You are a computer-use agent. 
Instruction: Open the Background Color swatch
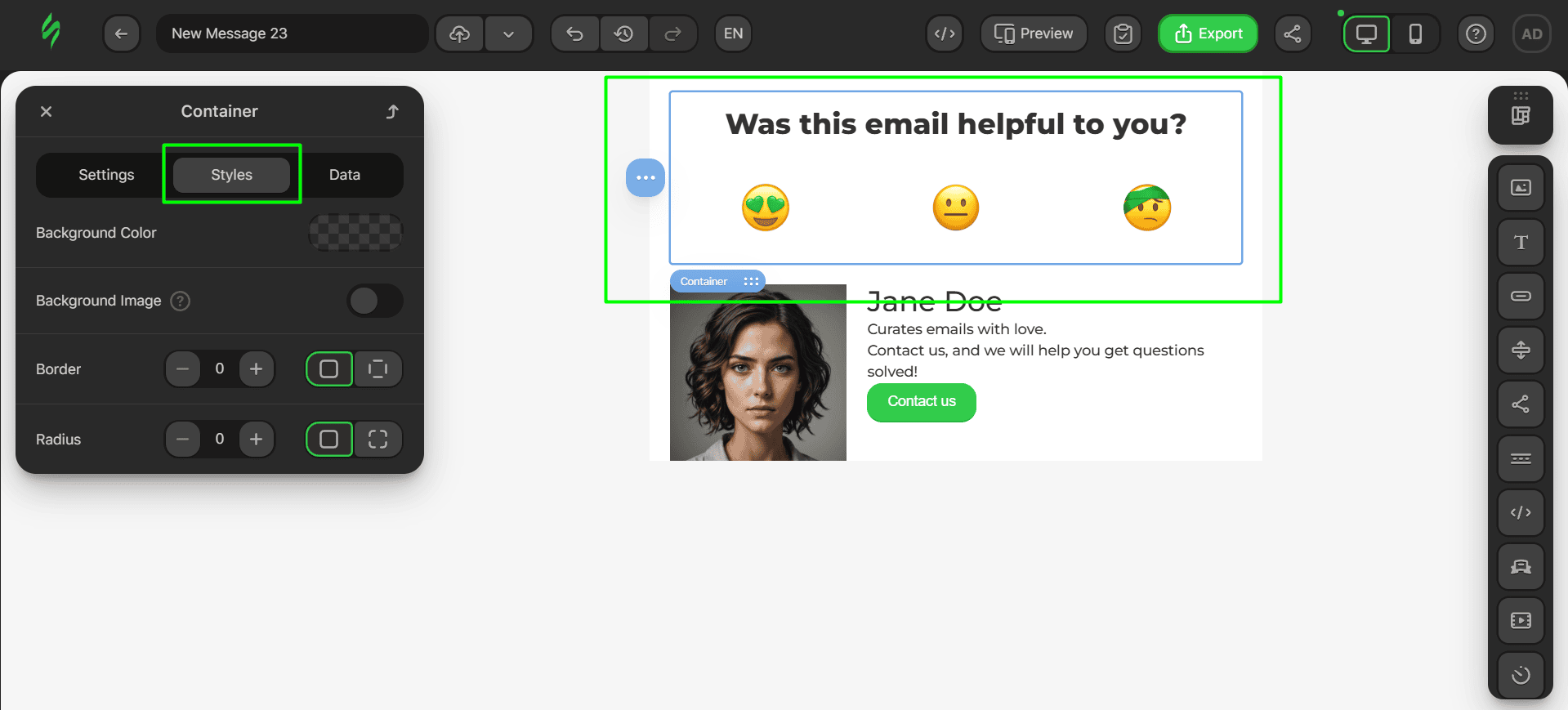tap(355, 233)
